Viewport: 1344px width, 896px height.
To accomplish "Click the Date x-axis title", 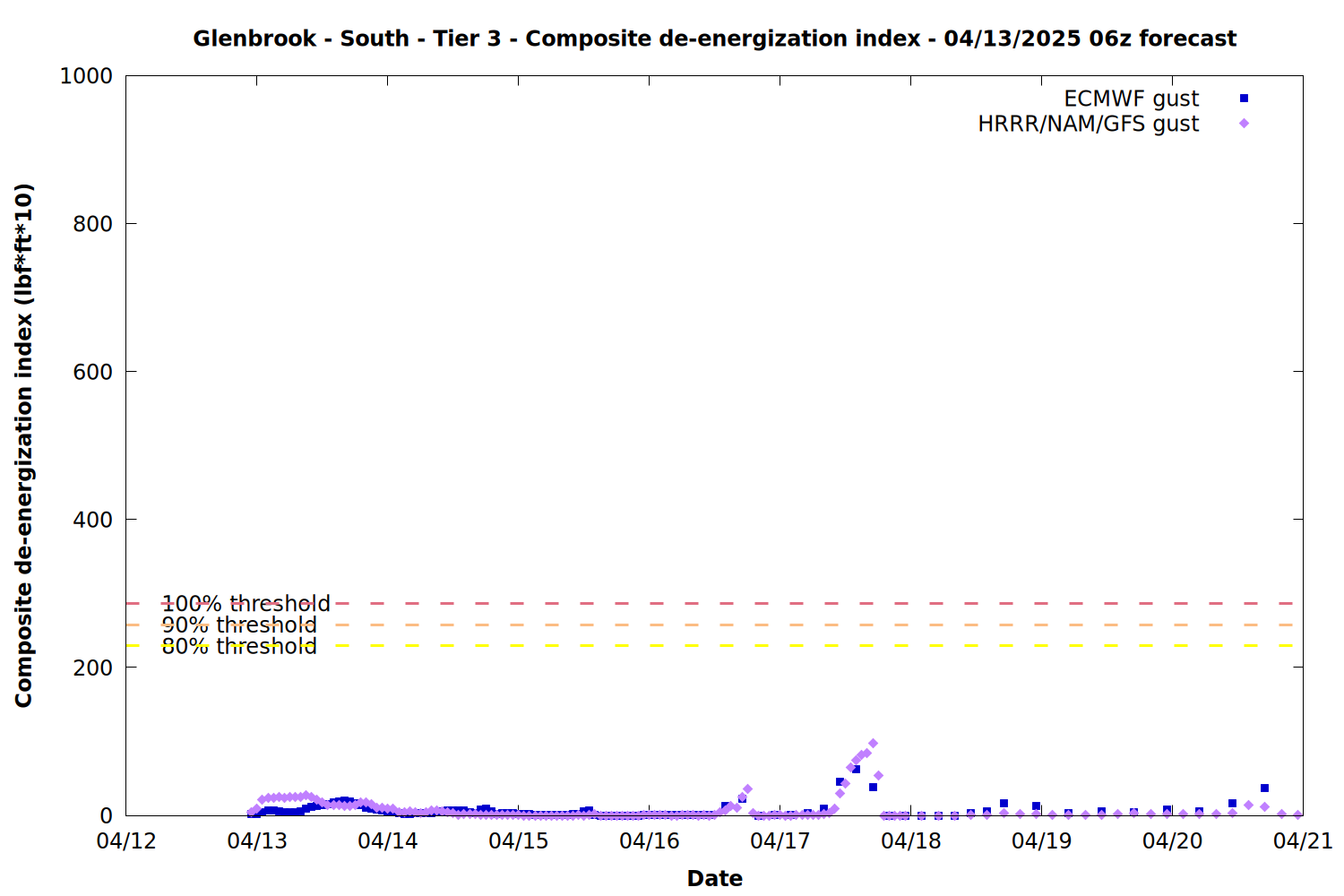I will [x=715, y=878].
